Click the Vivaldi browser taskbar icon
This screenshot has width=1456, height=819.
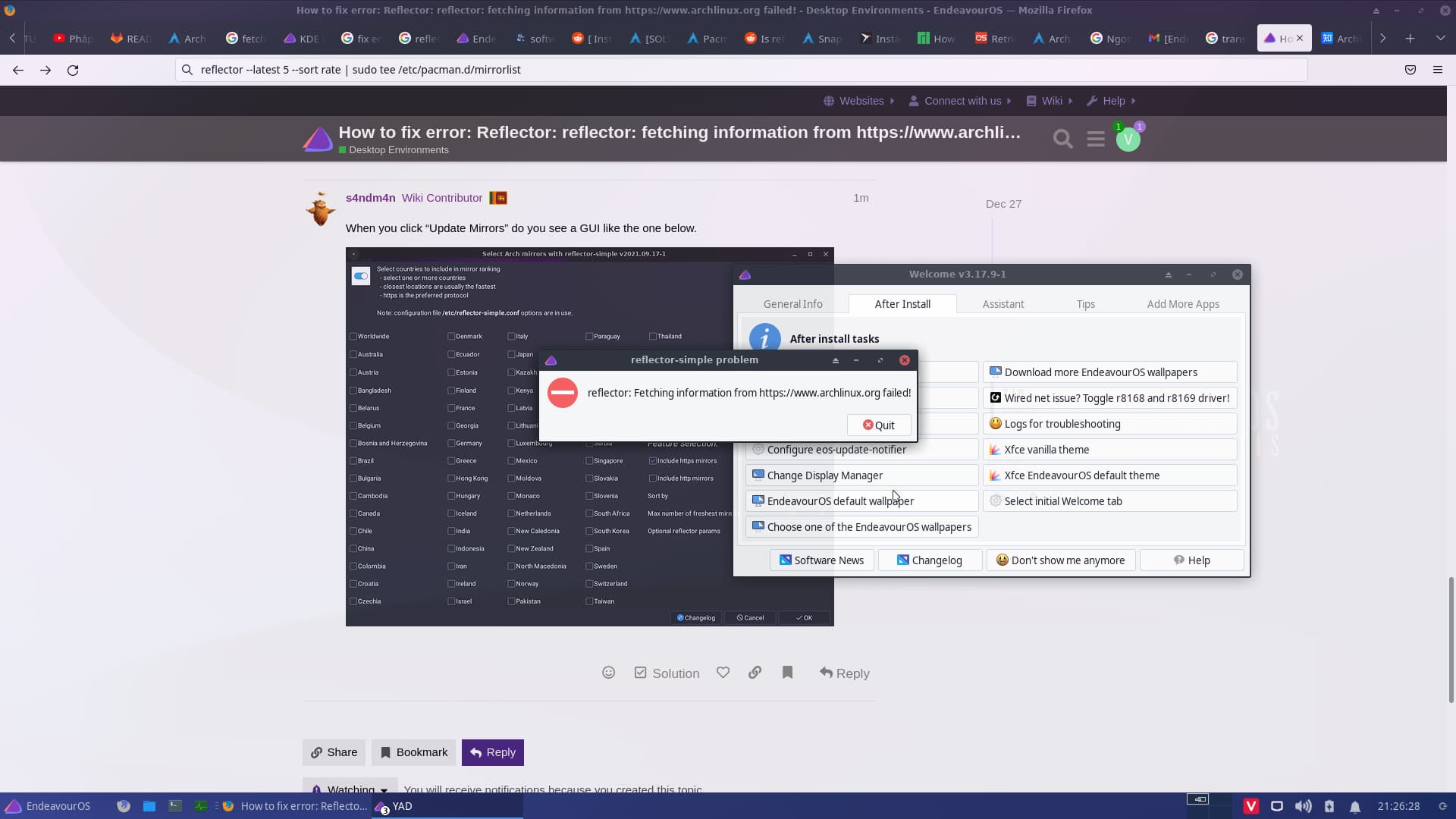(1250, 806)
